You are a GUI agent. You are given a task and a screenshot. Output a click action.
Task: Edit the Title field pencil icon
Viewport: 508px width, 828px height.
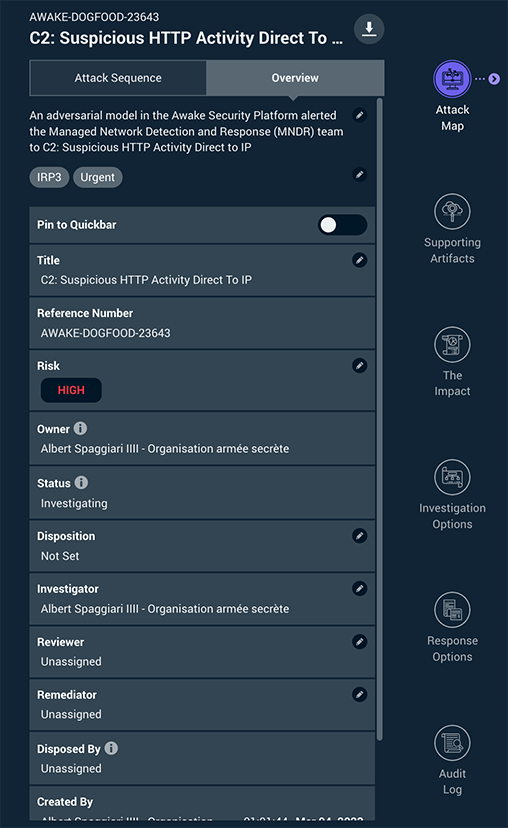(360, 260)
